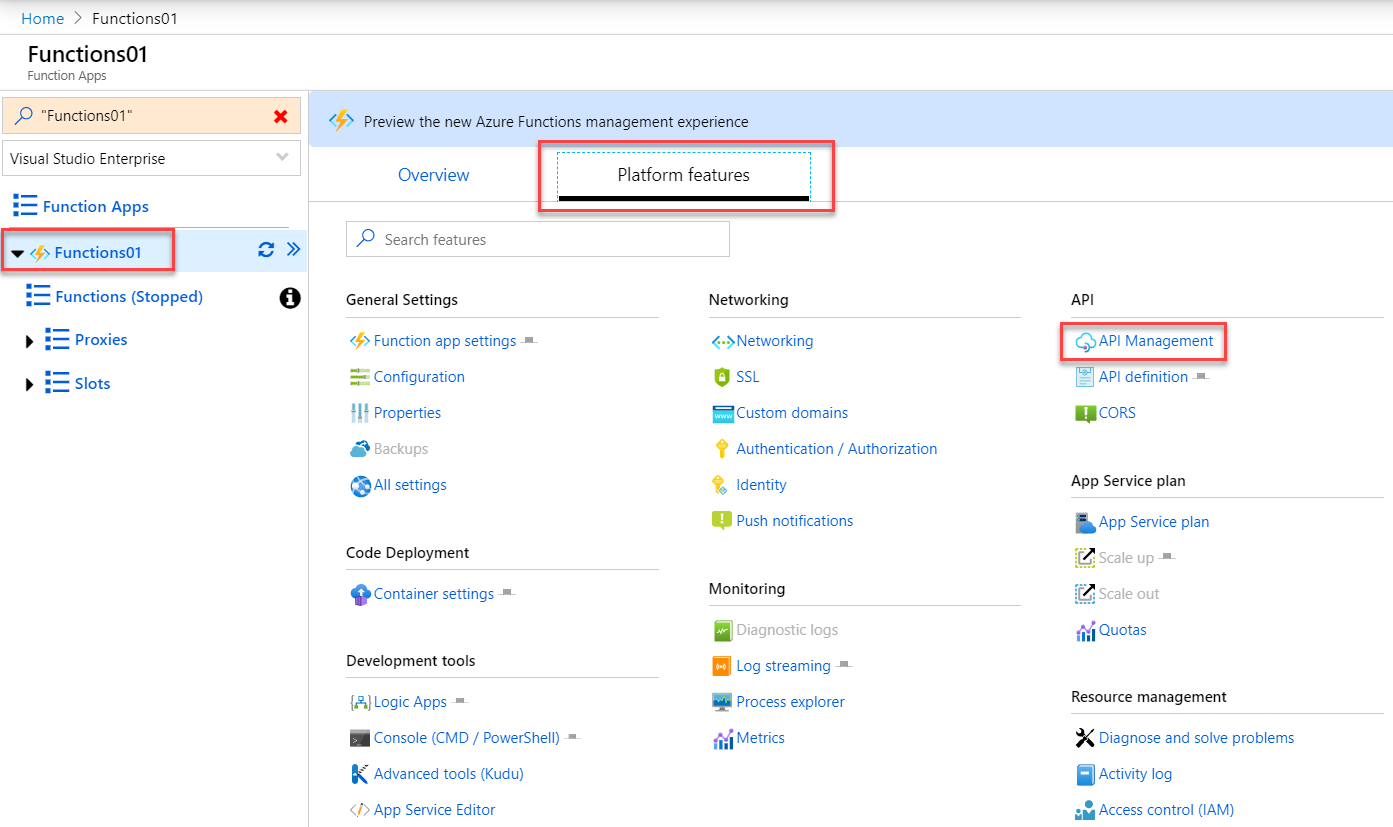
Task: Click the Search features input field
Action: [538, 240]
